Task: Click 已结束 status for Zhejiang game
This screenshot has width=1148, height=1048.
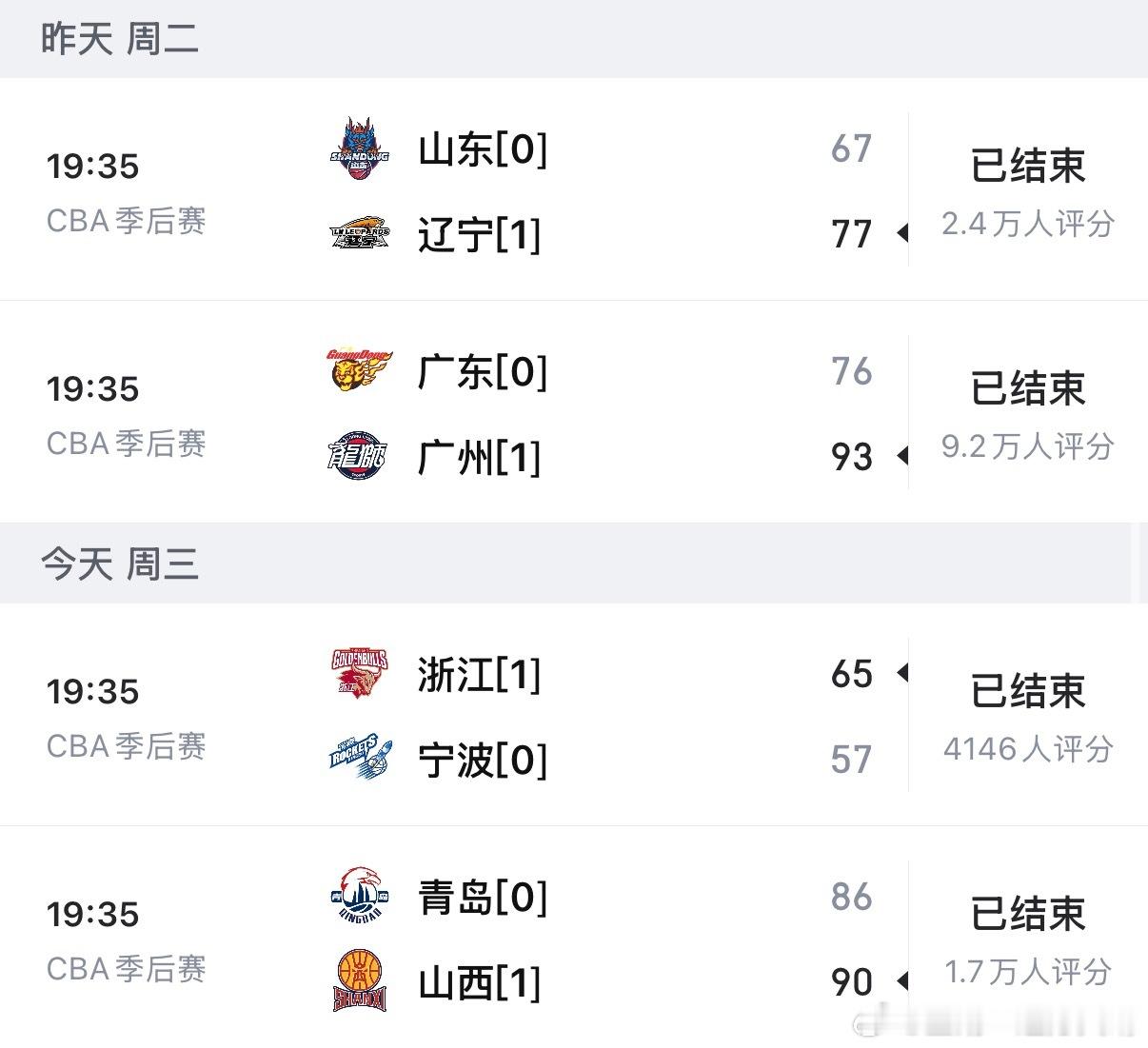Action: [x=1028, y=692]
